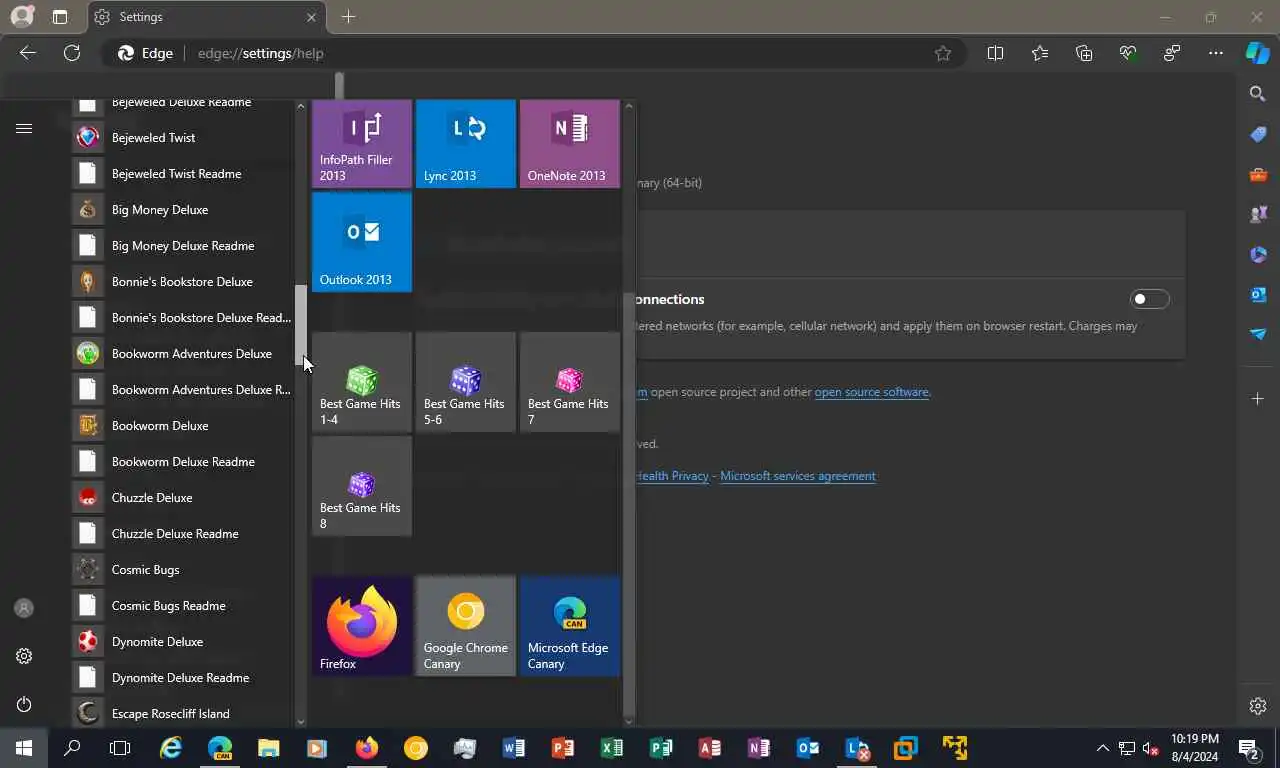Click the Windows Start button
1280x768 pixels.
(x=24, y=748)
